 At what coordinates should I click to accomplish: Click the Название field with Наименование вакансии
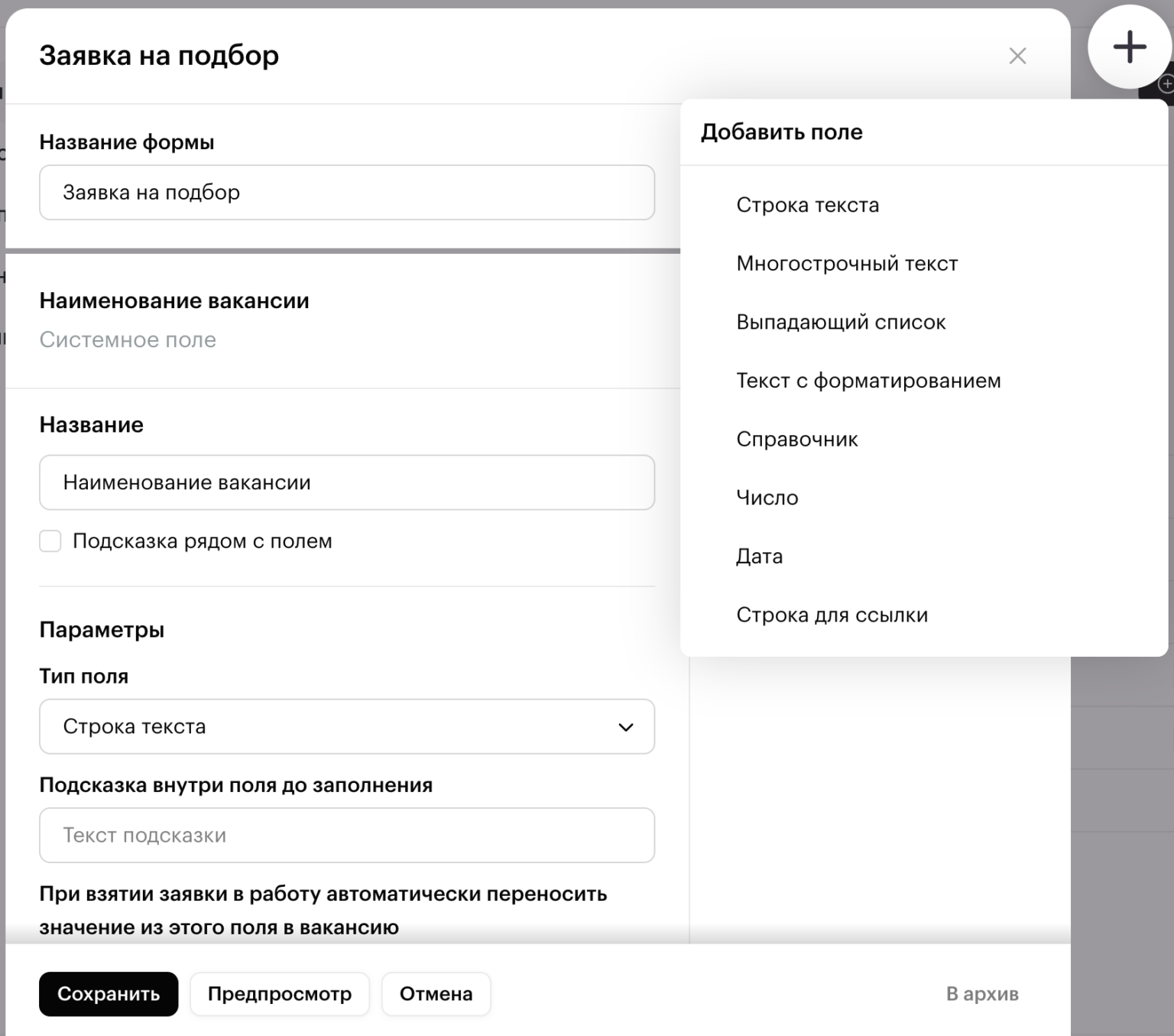click(x=346, y=482)
